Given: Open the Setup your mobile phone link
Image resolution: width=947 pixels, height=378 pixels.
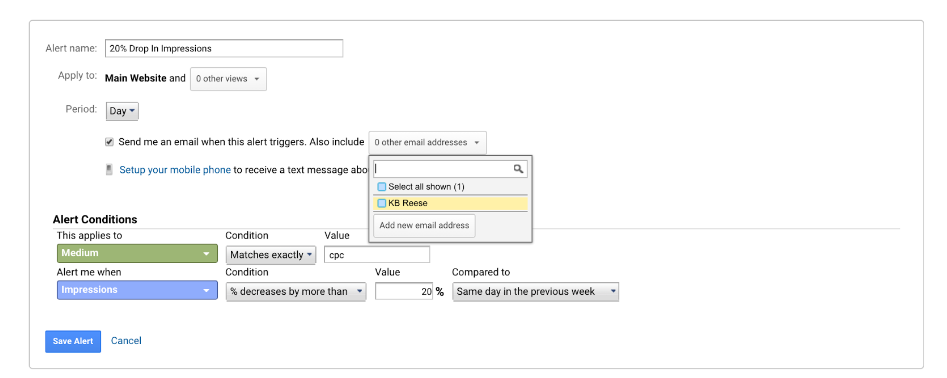Looking at the screenshot, I should [175, 170].
